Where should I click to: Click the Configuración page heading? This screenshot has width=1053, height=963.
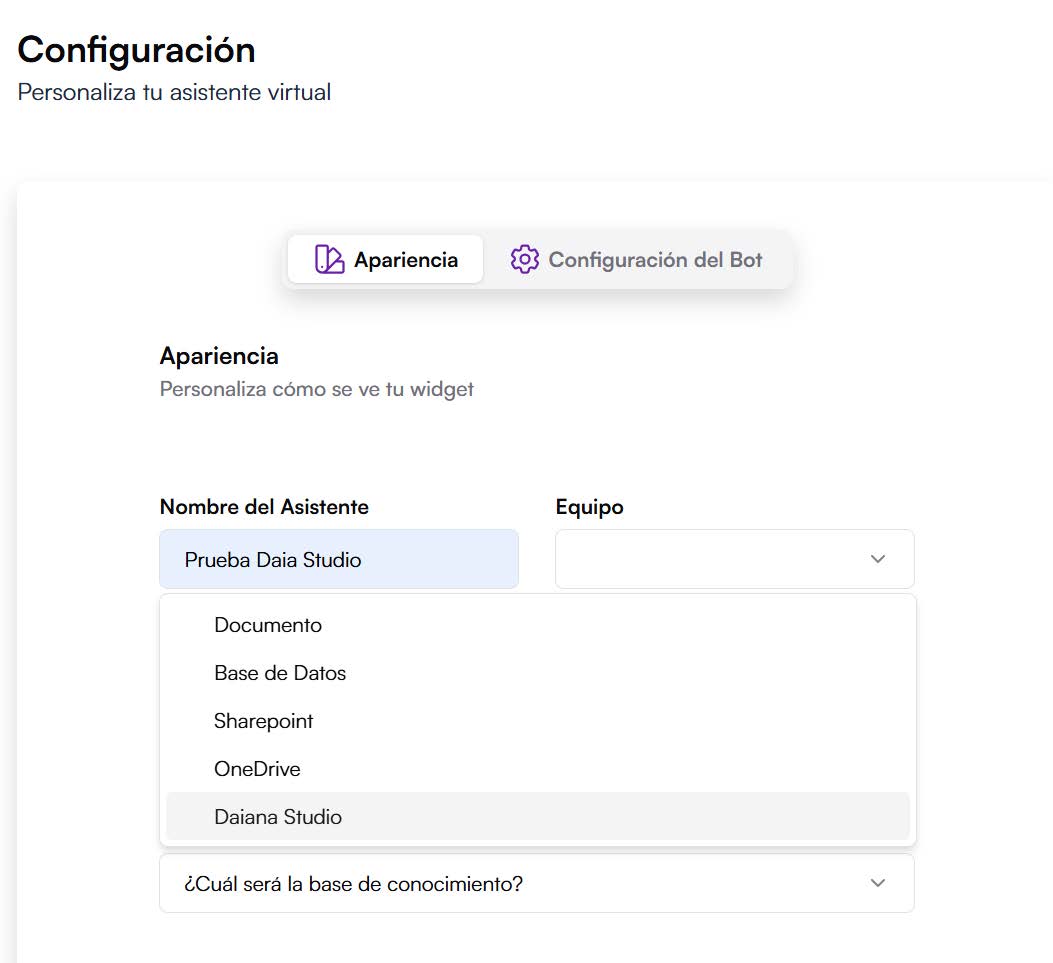[135, 49]
